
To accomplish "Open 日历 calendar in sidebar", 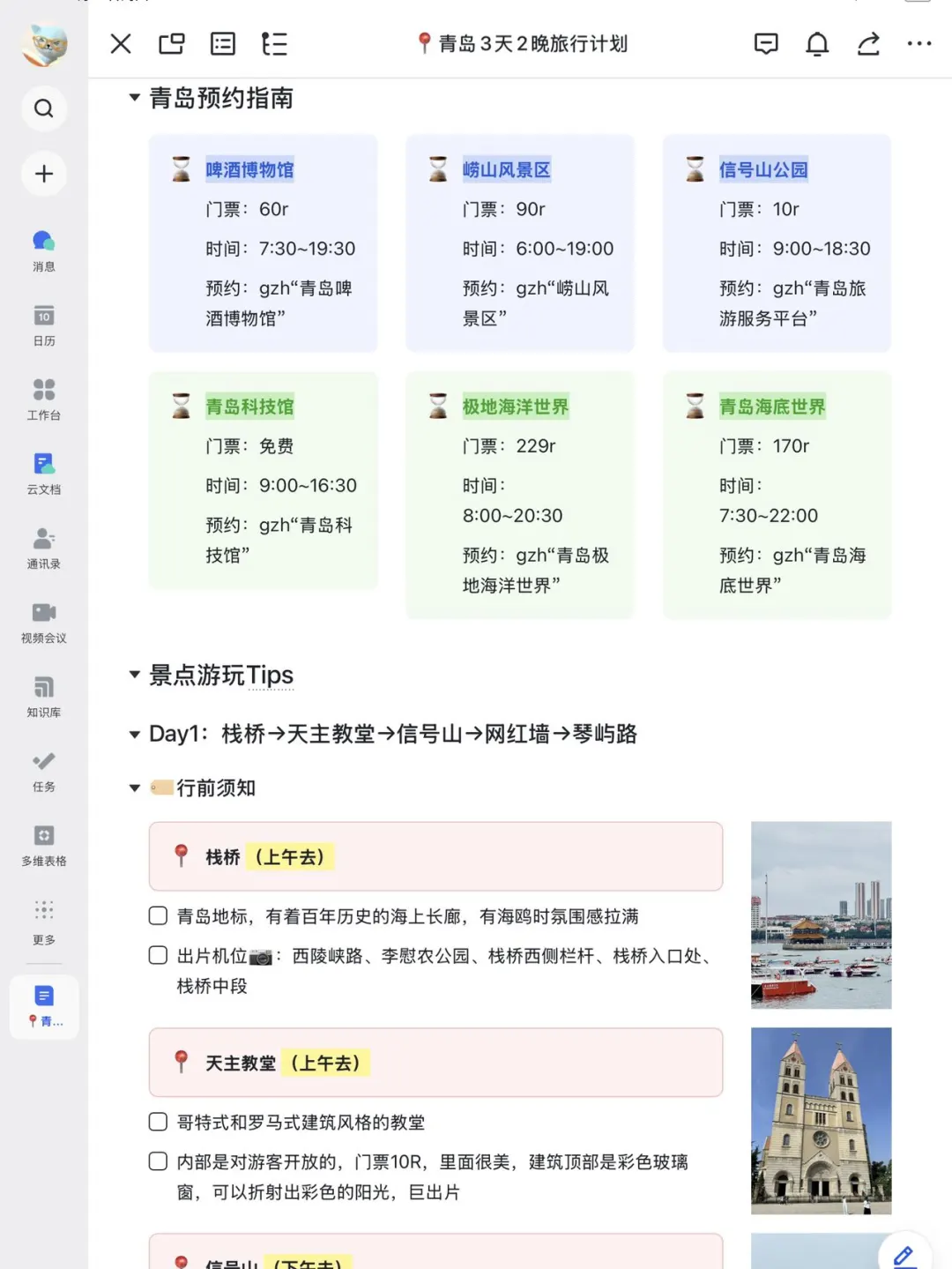I will tap(44, 325).
